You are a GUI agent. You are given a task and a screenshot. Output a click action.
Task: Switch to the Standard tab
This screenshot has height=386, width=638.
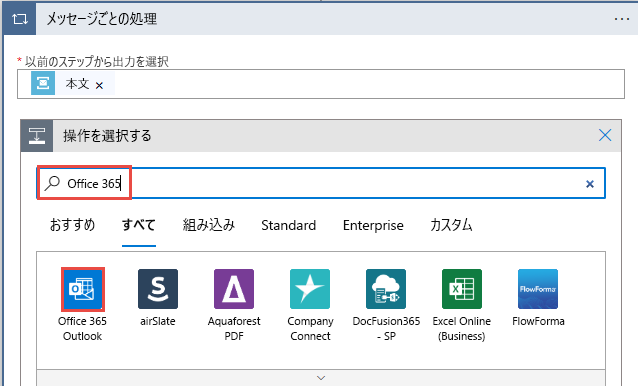(288, 225)
